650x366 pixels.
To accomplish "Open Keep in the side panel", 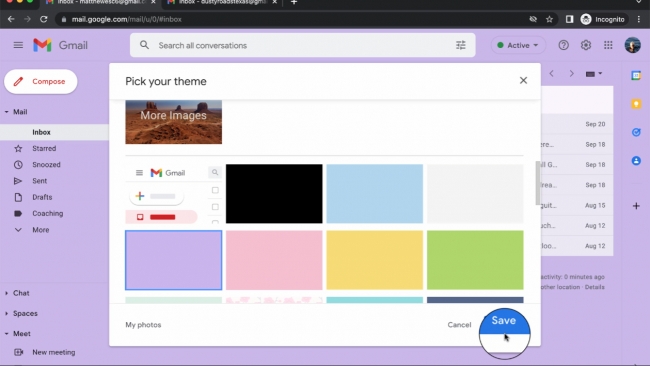I will pyautogui.click(x=636, y=104).
